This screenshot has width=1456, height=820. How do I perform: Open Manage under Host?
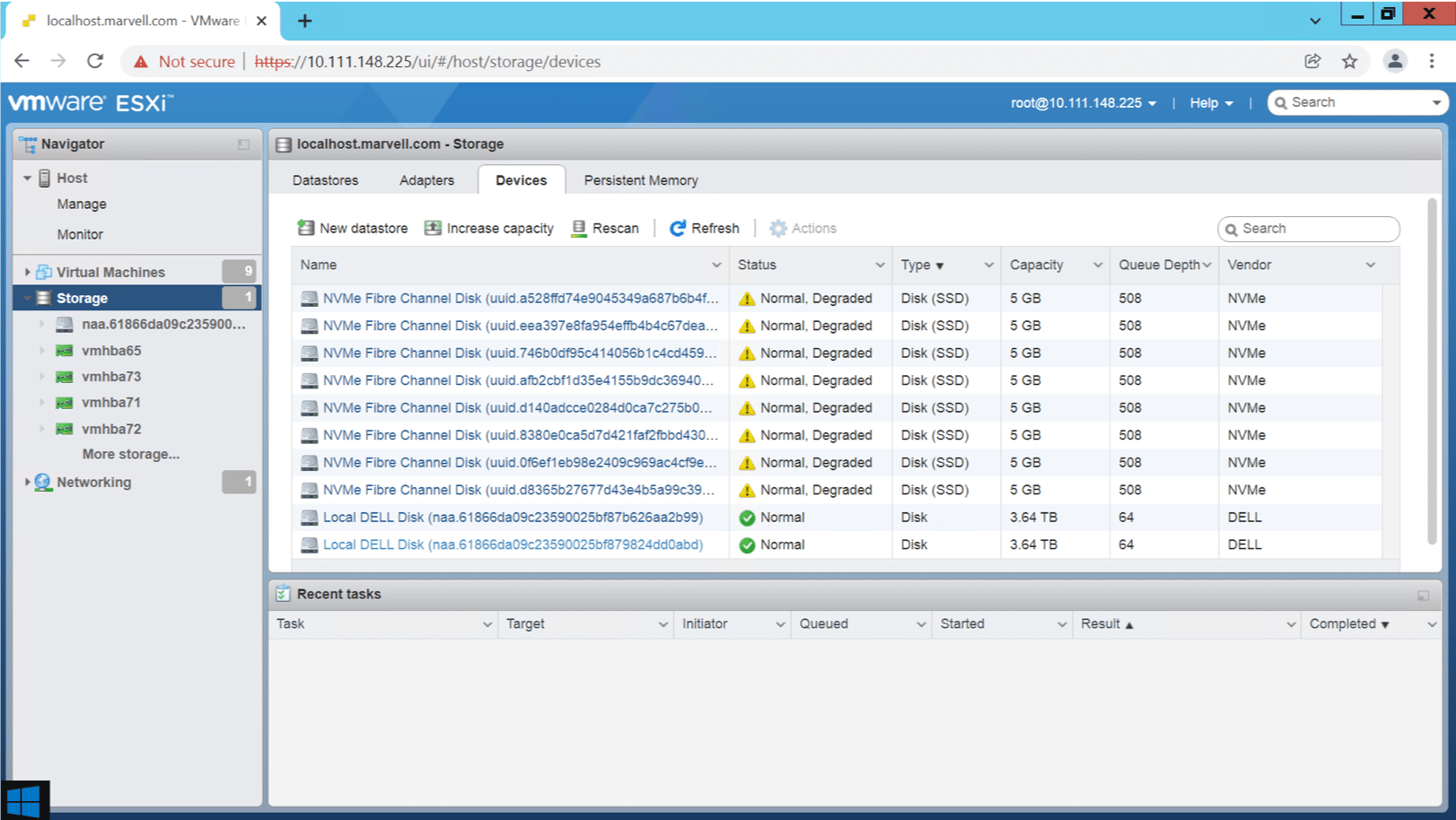[82, 205]
